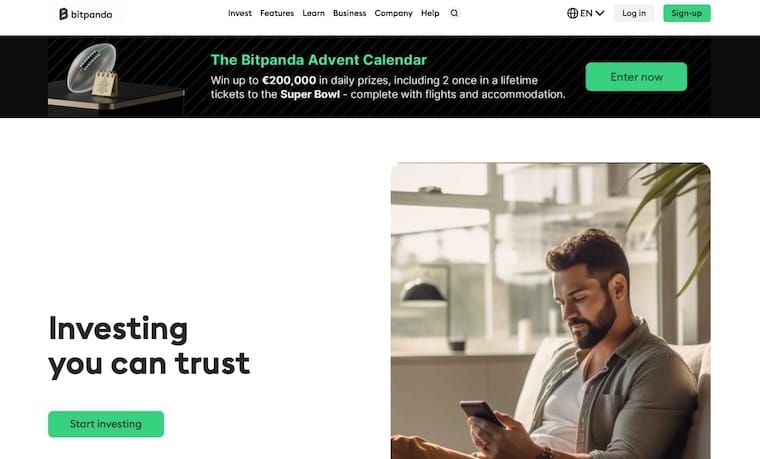The height and width of the screenshot is (459, 760).
Task: Click the hero photo of man with phone
Action: click(x=551, y=311)
